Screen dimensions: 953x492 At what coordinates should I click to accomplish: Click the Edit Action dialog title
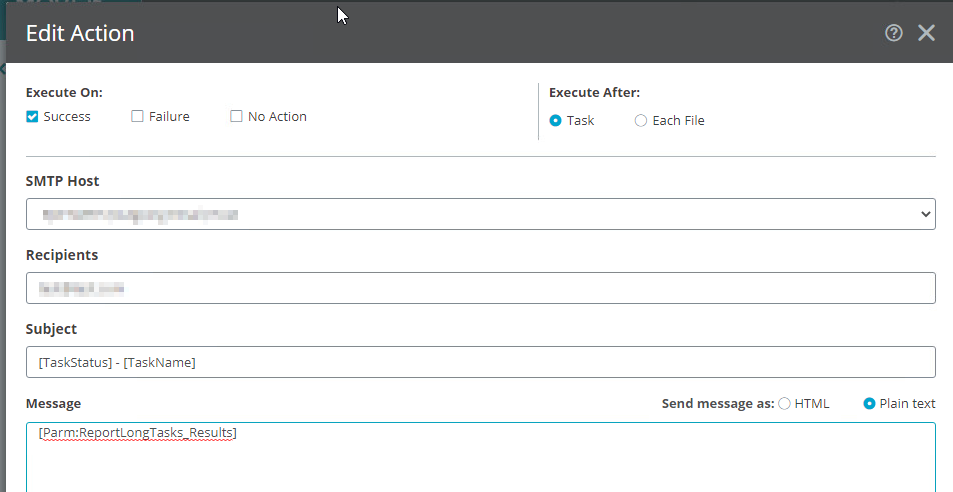coord(80,33)
